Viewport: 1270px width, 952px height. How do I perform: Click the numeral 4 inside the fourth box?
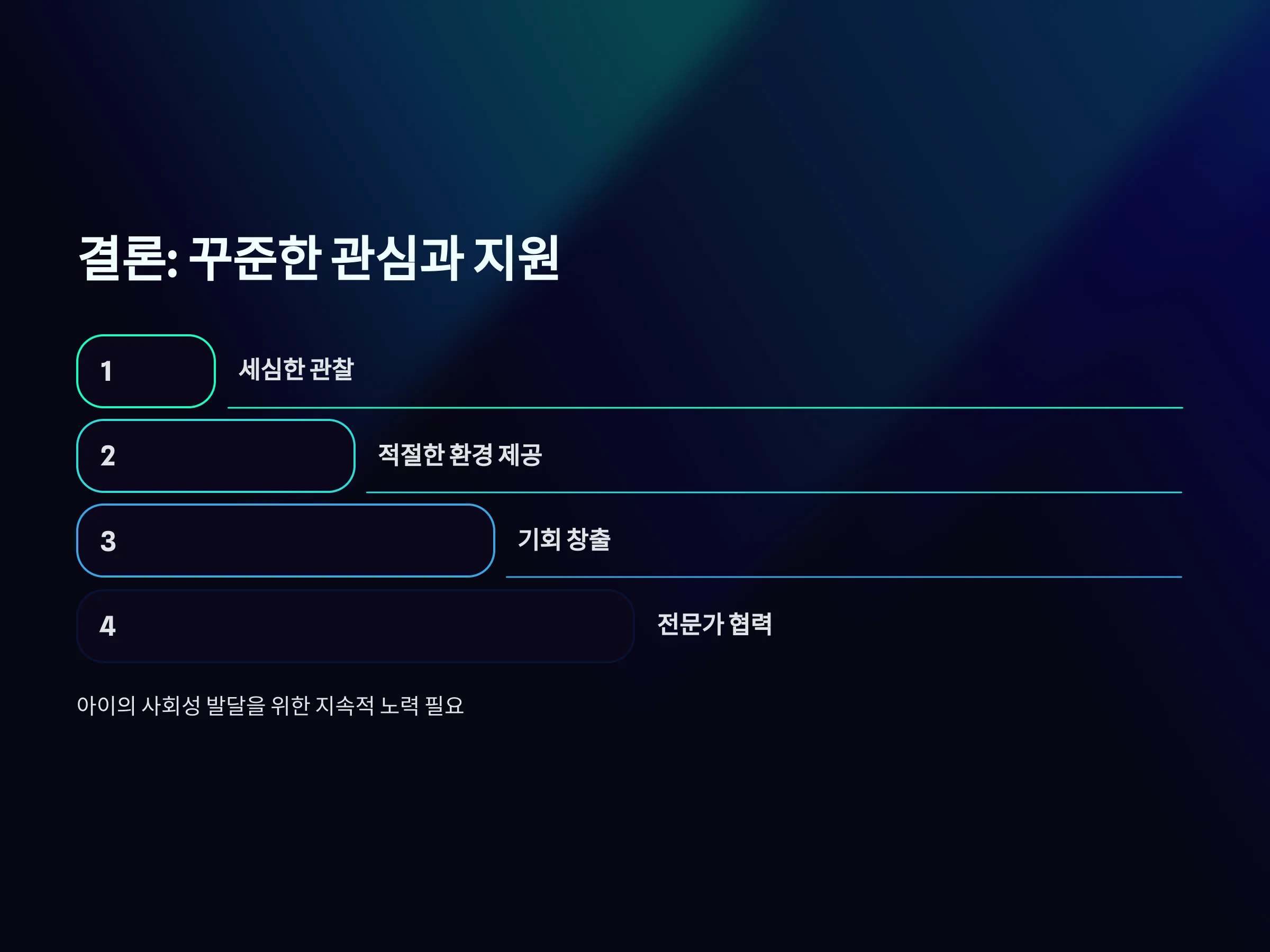coord(107,626)
